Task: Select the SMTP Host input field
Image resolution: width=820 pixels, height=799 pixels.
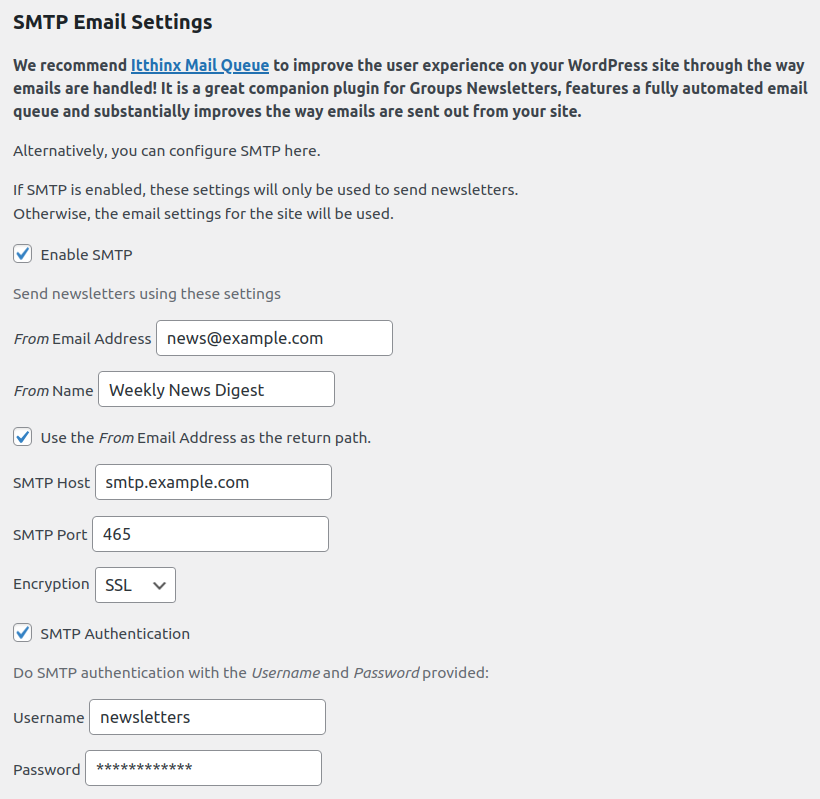Action: coord(213,482)
